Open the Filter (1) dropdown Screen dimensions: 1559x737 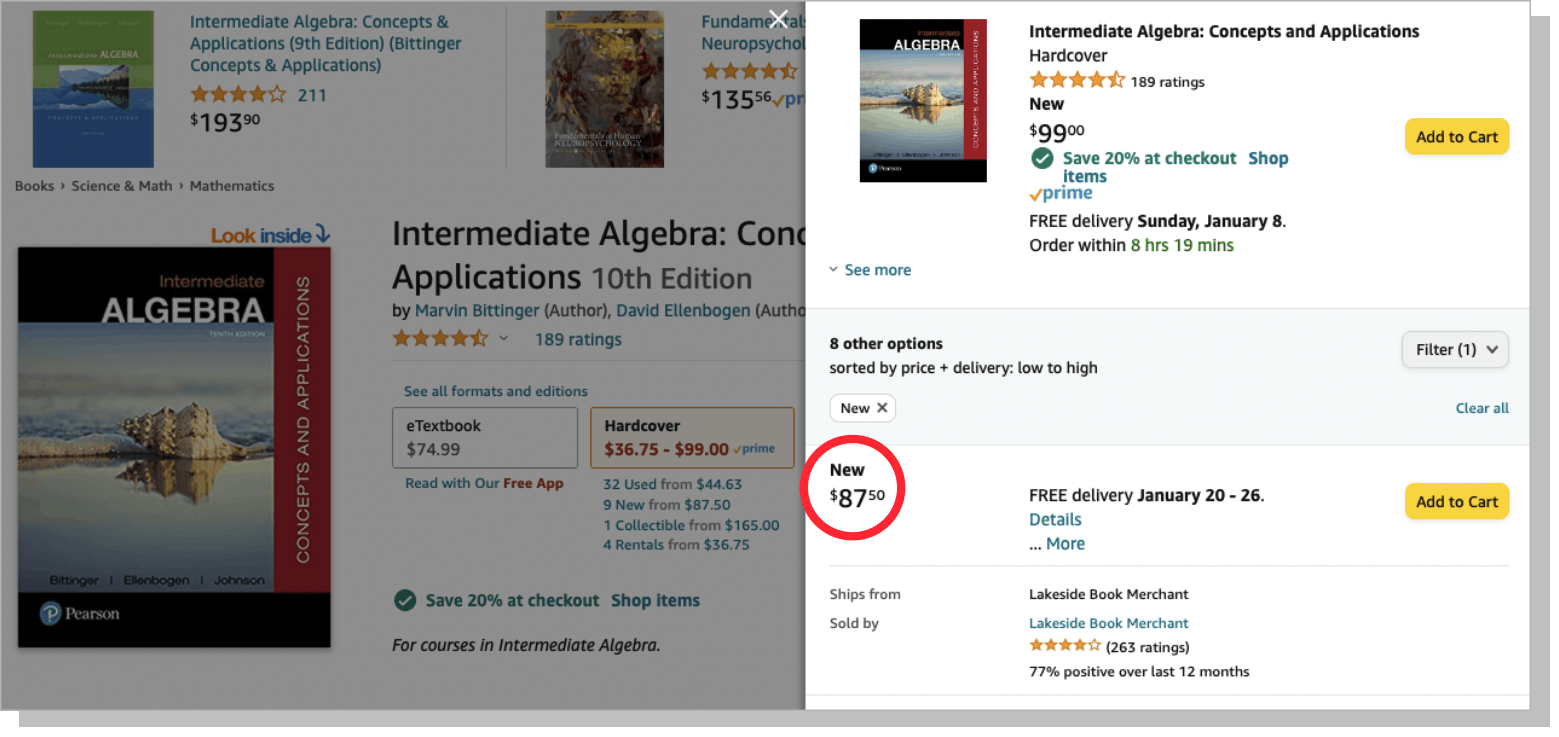click(1455, 350)
